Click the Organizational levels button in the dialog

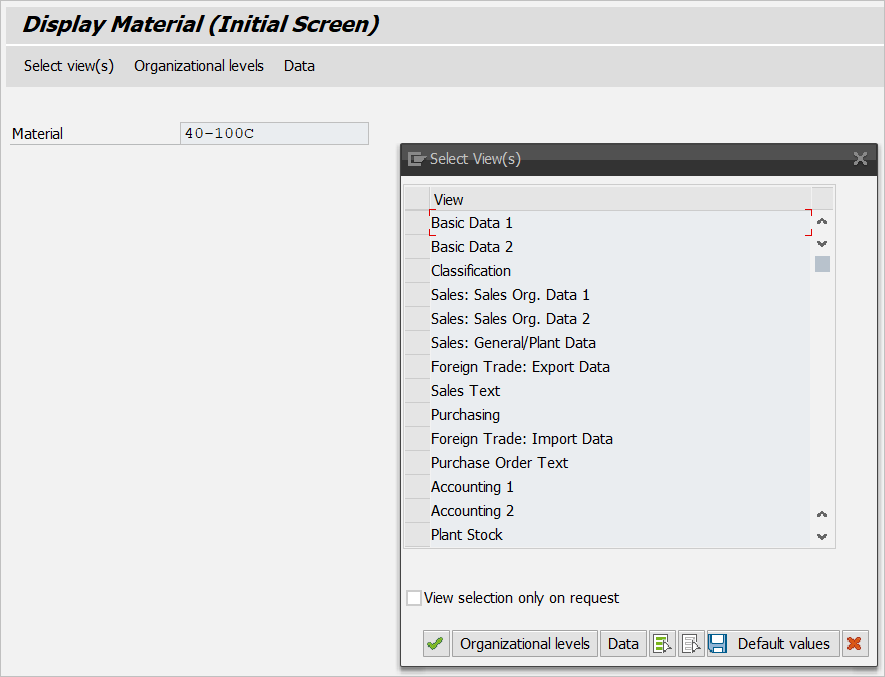(x=525, y=644)
